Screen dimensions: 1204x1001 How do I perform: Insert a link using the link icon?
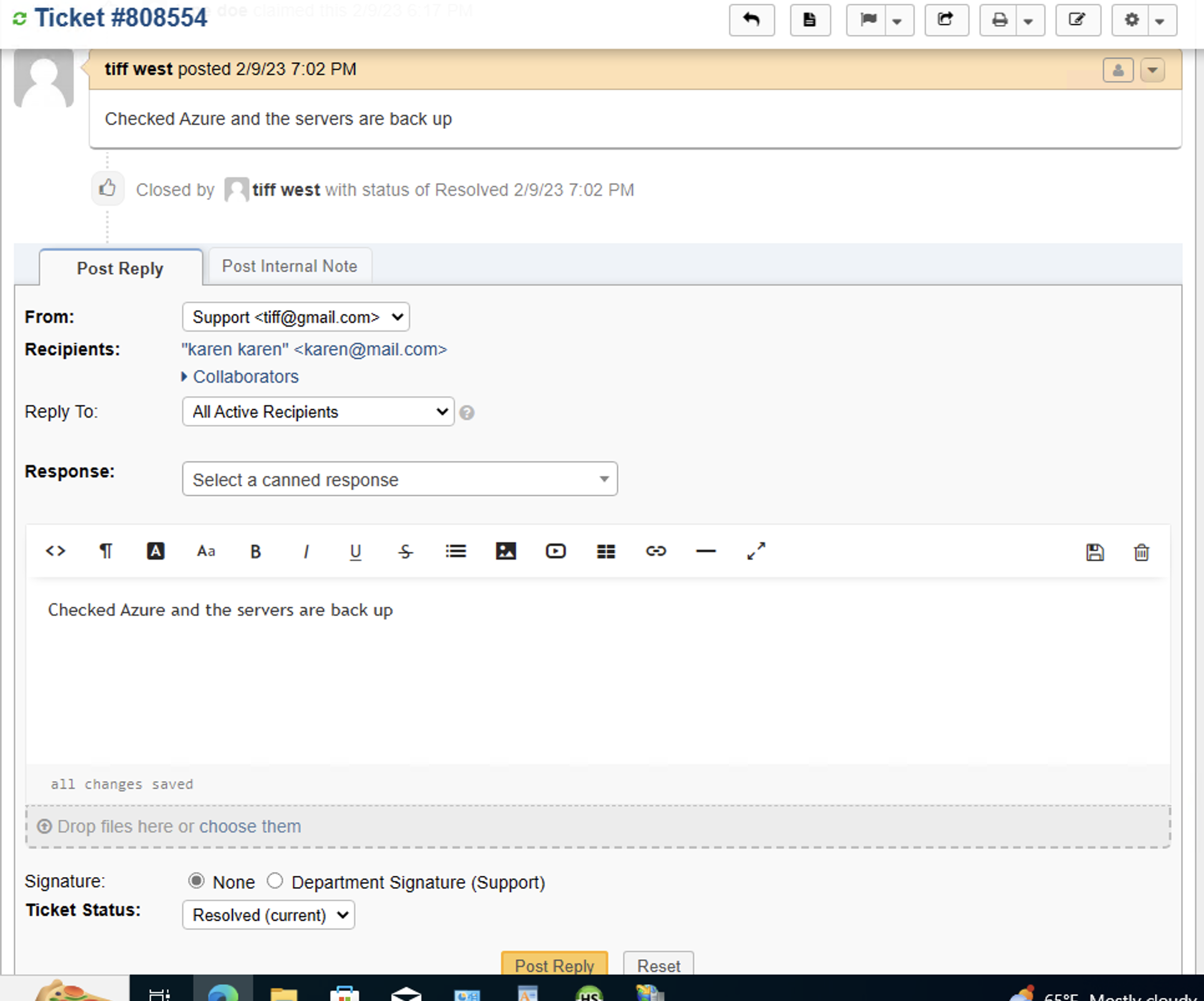coord(656,551)
